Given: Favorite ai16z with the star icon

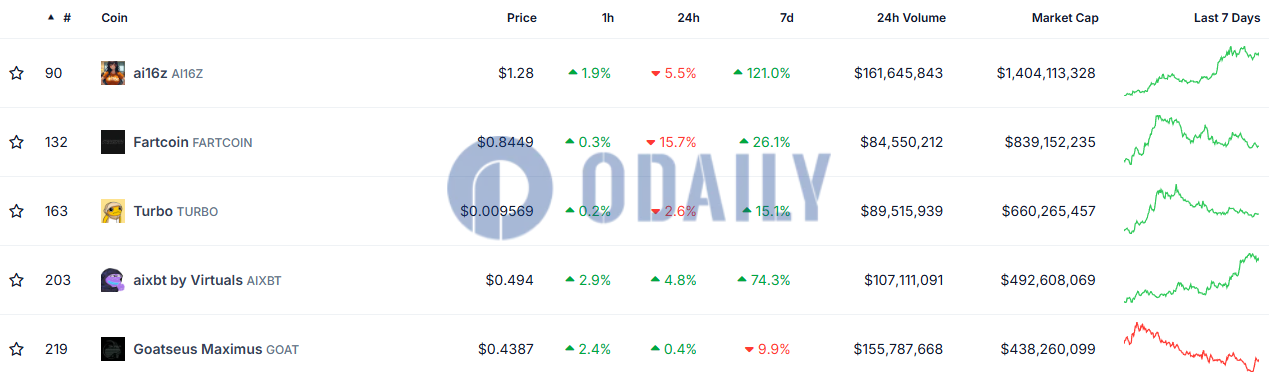Looking at the screenshot, I should click(16, 73).
